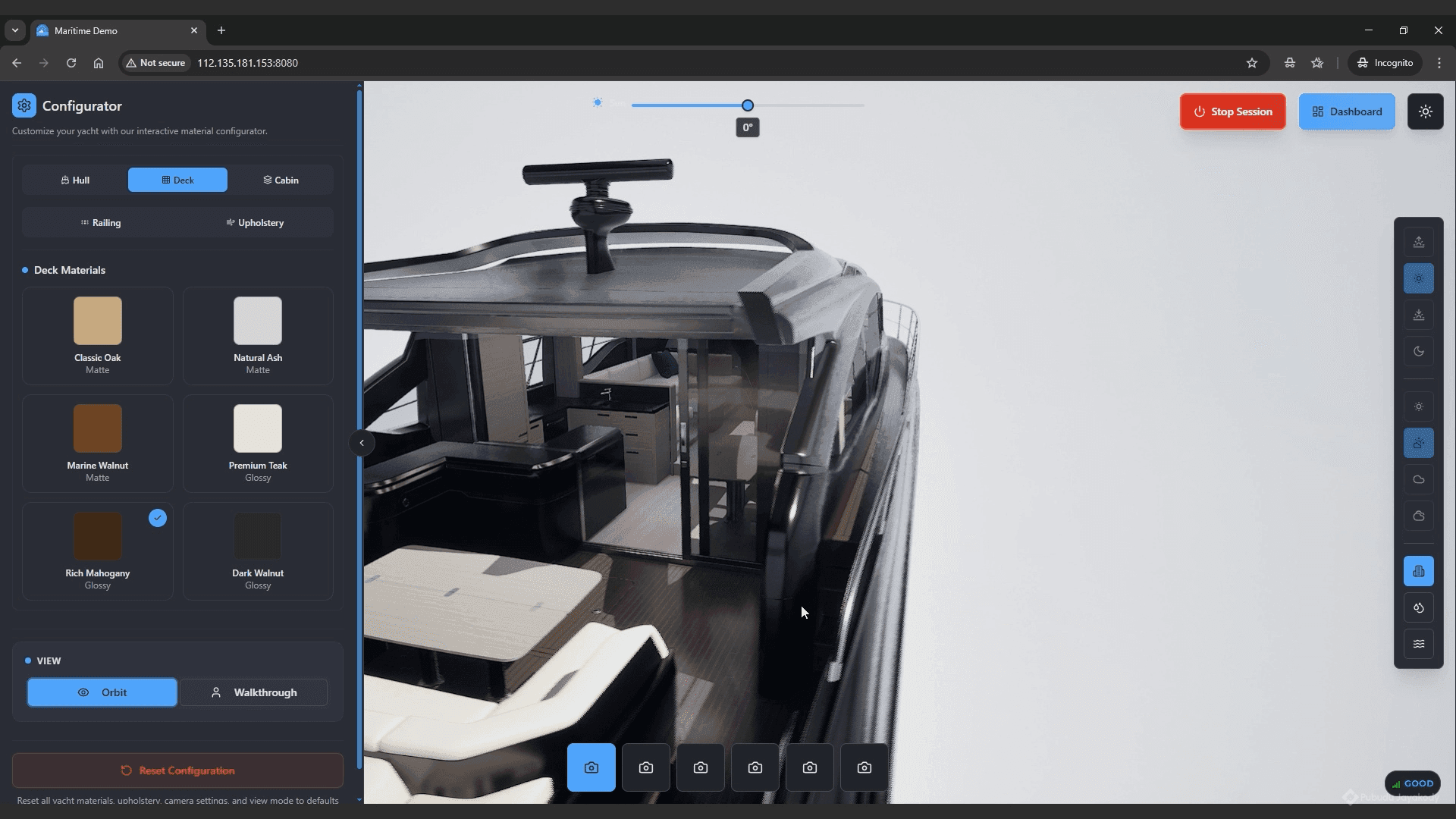The width and height of the screenshot is (1456, 819).
Task: Choose Dark Walnut deck material
Action: pos(258,551)
